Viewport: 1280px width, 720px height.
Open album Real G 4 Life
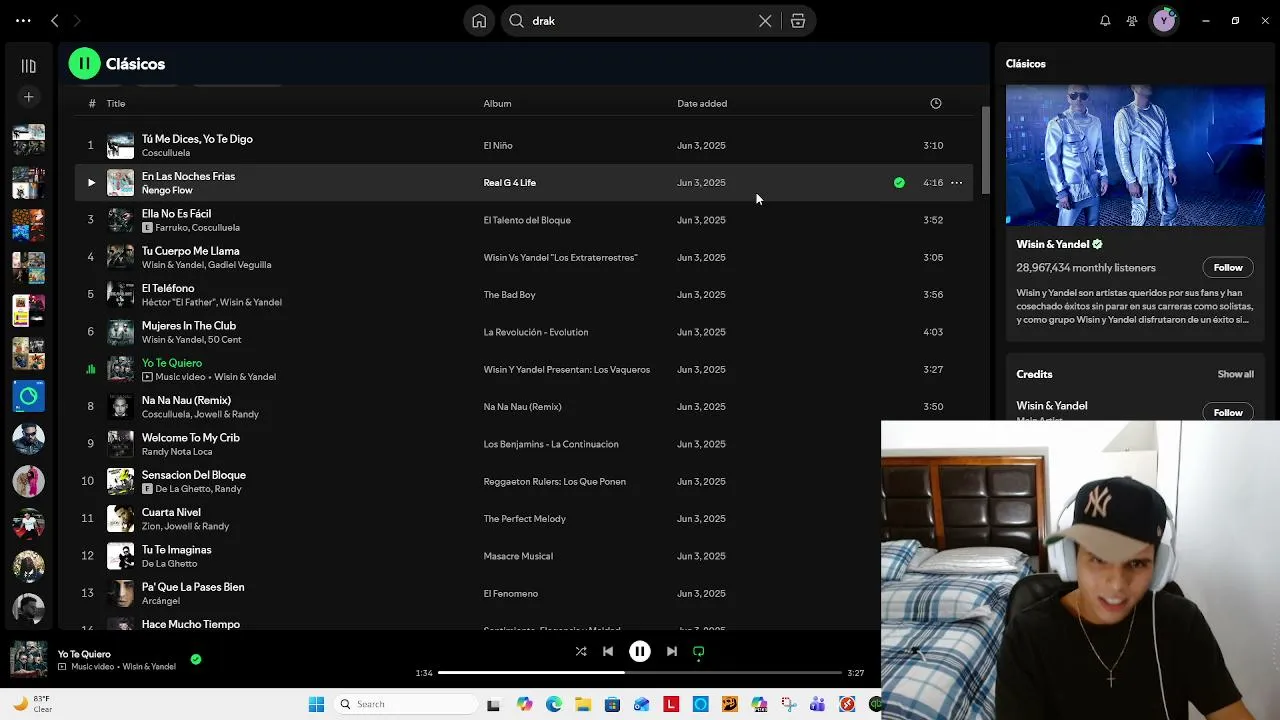pos(510,183)
